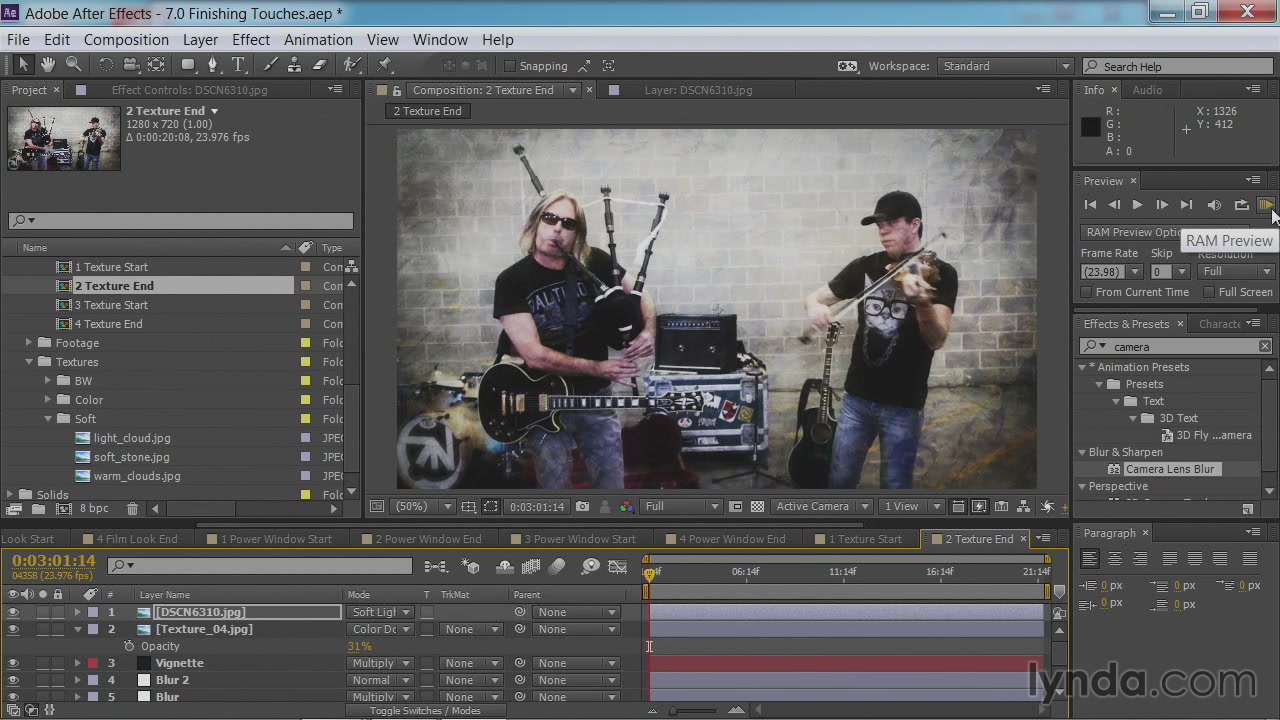This screenshot has height=720, width=1280.
Task: Select the Zoom magnifier tool
Action: pos(73,65)
